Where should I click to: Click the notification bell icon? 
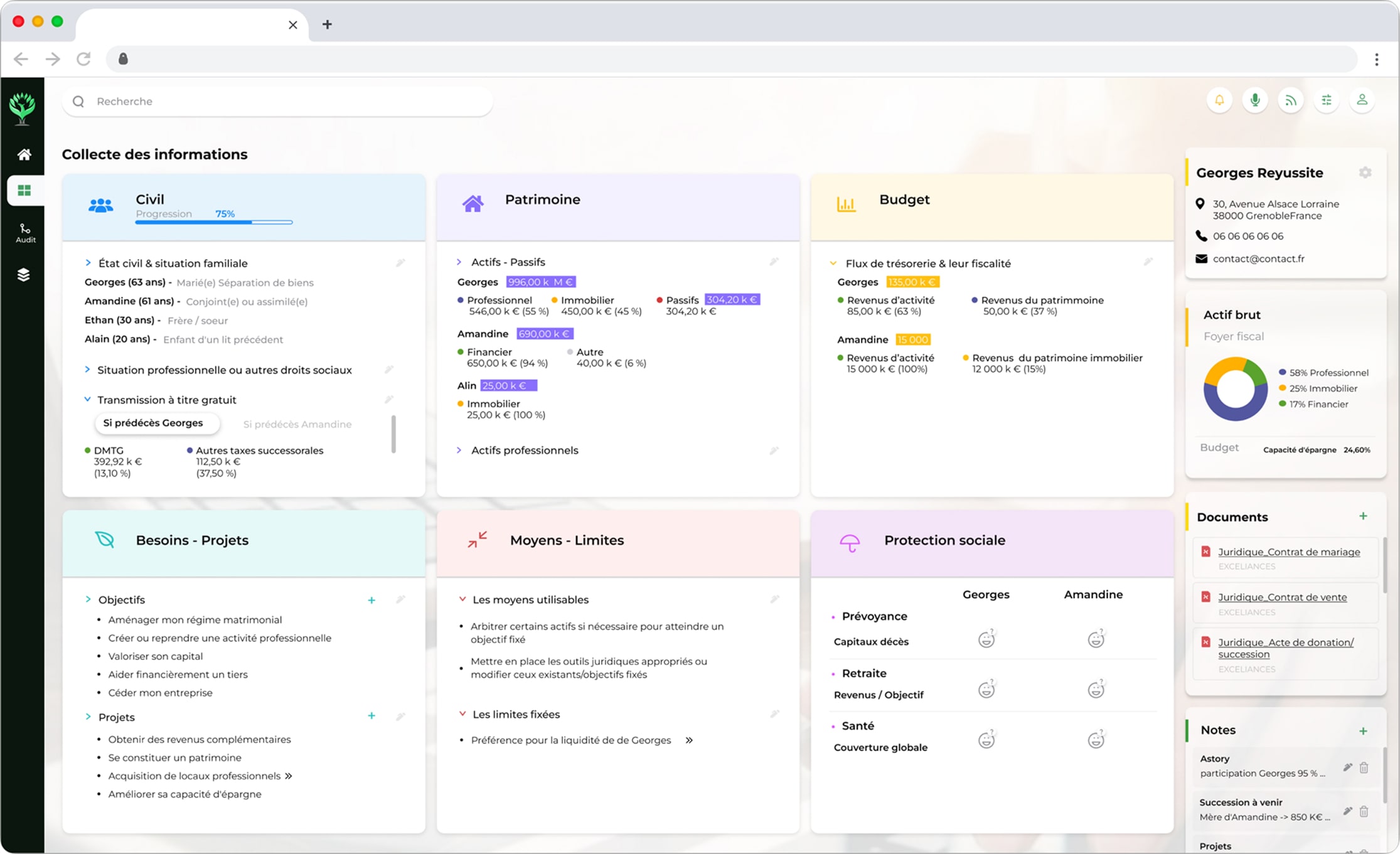1219,100
